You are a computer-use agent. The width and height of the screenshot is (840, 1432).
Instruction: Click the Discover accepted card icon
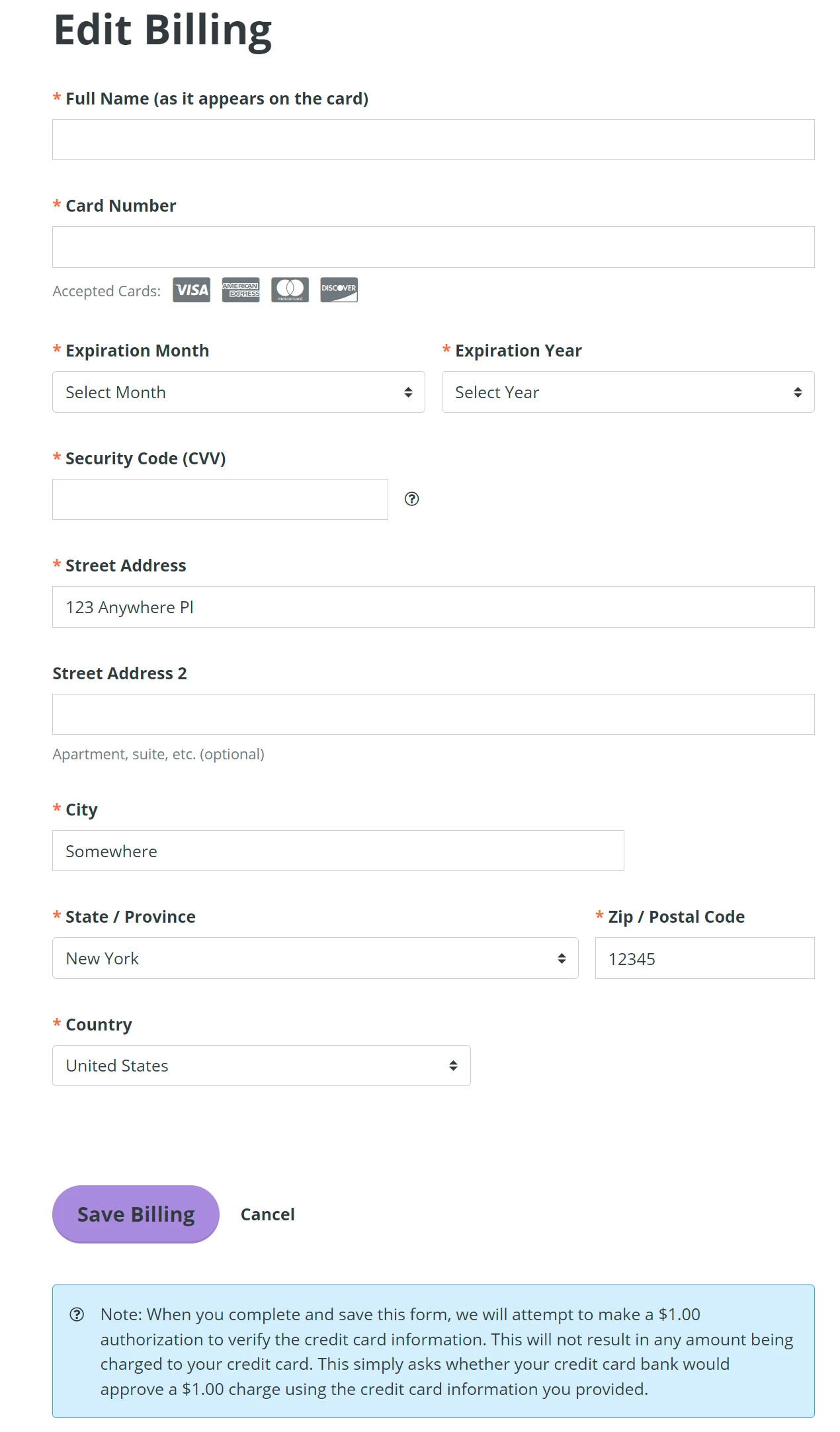pos(339,290)
